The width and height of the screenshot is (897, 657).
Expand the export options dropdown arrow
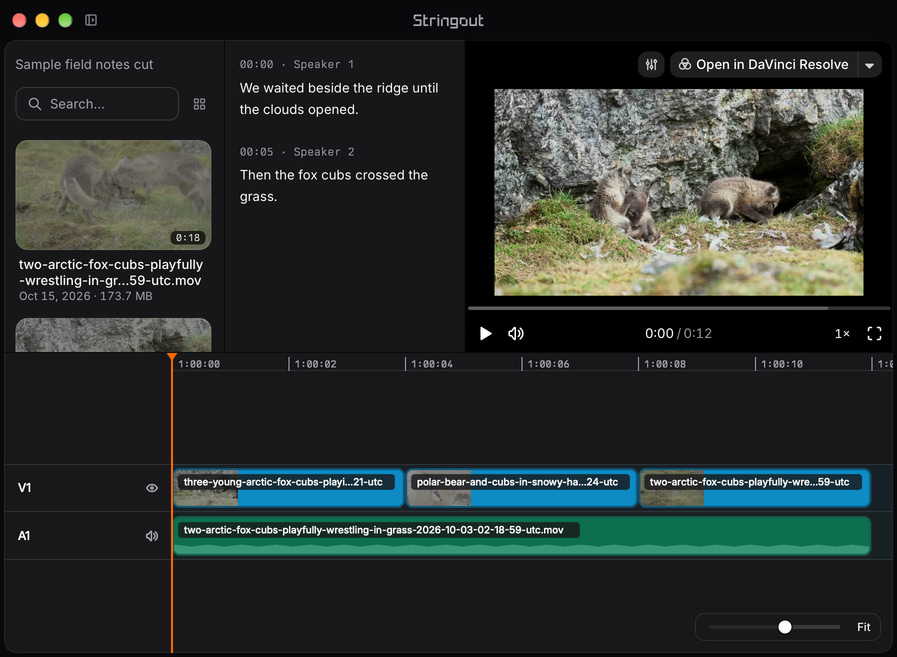point(870,65)
